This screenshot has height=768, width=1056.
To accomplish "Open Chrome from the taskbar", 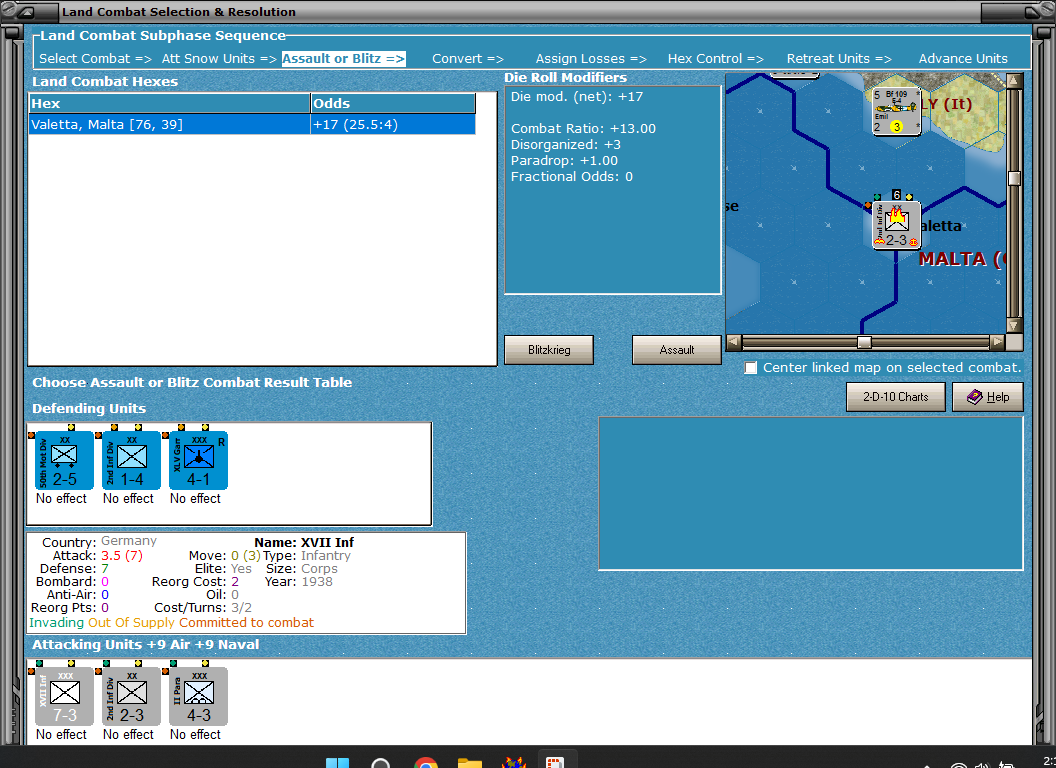I will coord(426,763).
